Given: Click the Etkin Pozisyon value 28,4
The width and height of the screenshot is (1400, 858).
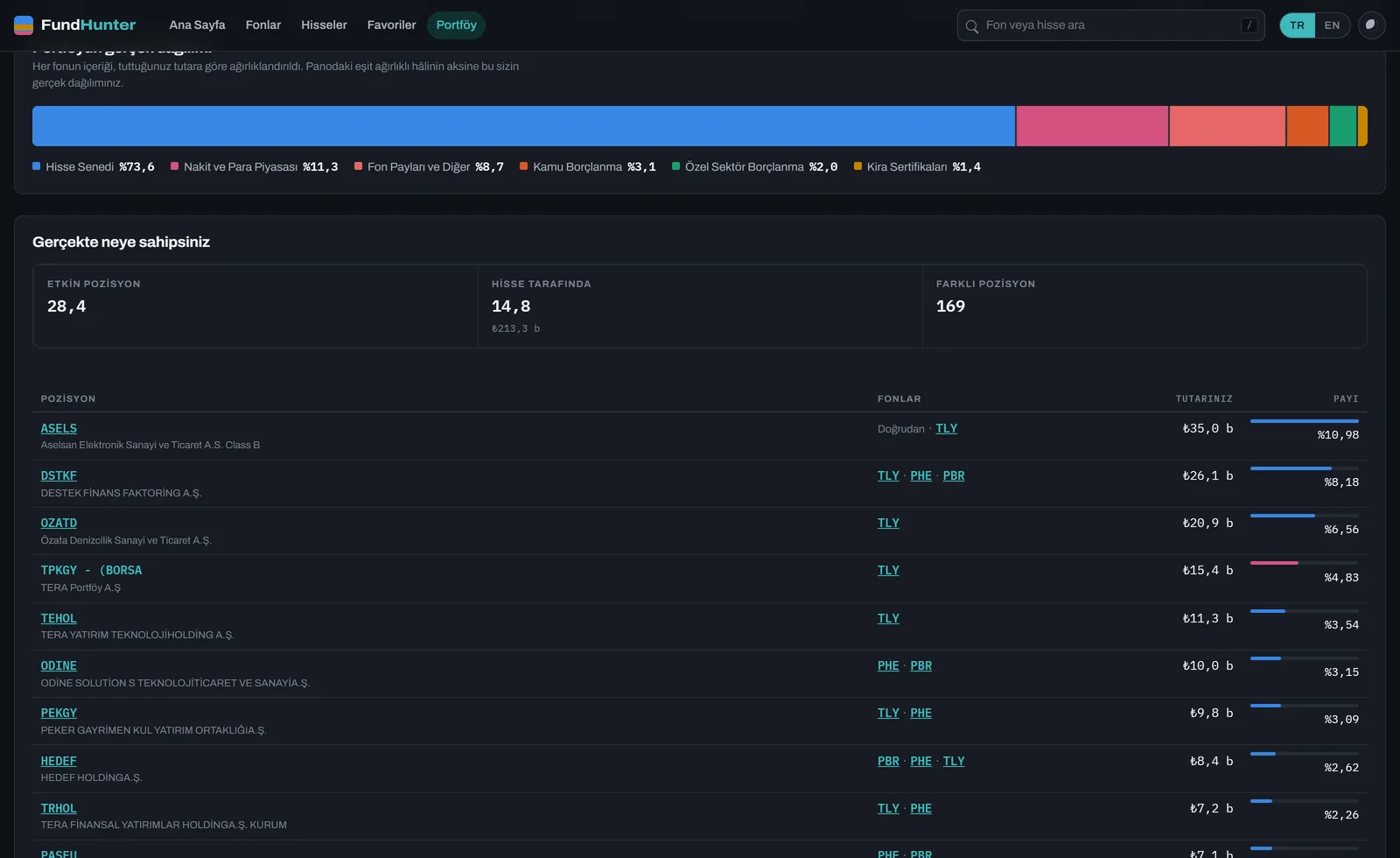Looking at the screenshot, I should tap(66, 306).
